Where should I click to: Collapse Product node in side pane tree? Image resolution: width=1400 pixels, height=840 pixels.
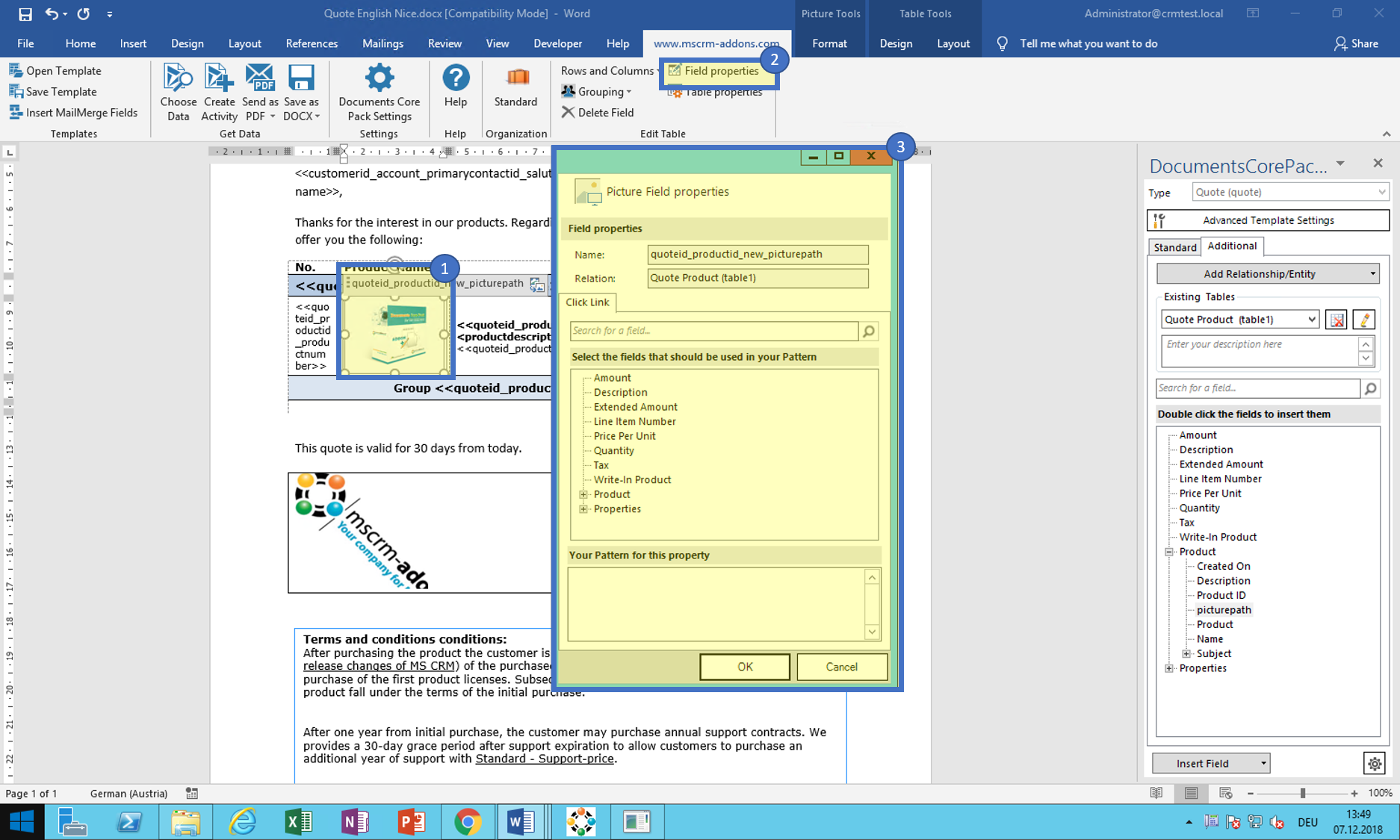point(1169,552)
